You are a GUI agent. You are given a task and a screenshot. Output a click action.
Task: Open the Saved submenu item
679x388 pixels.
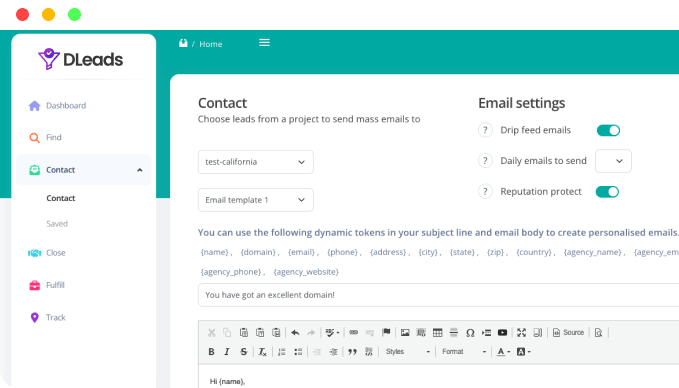point(57,224)
